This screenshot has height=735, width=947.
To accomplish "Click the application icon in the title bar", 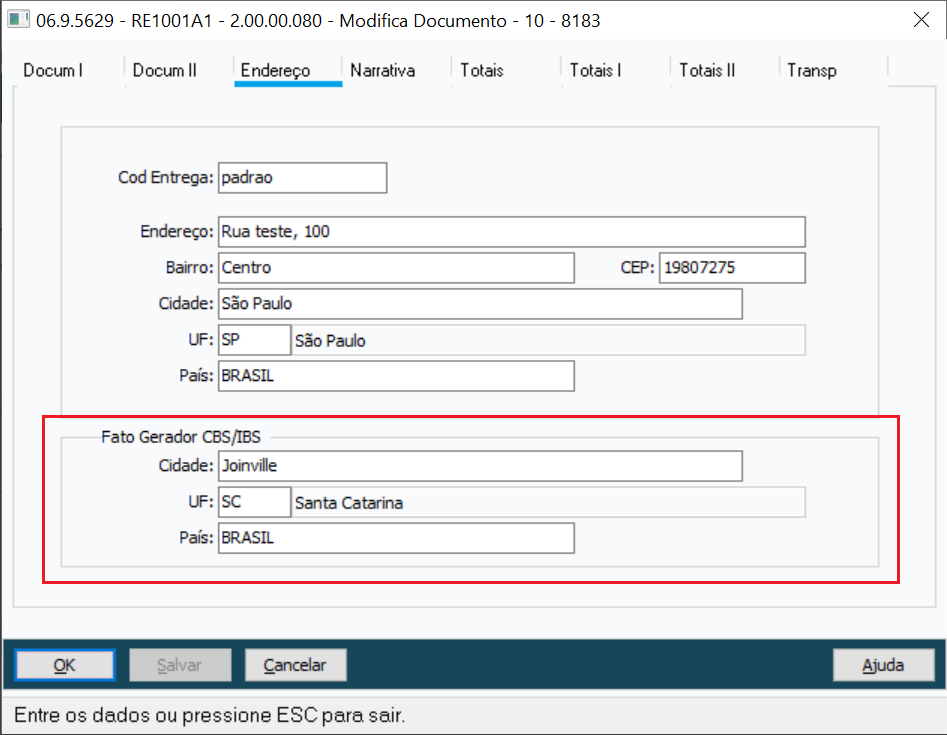I will [18, 19].
